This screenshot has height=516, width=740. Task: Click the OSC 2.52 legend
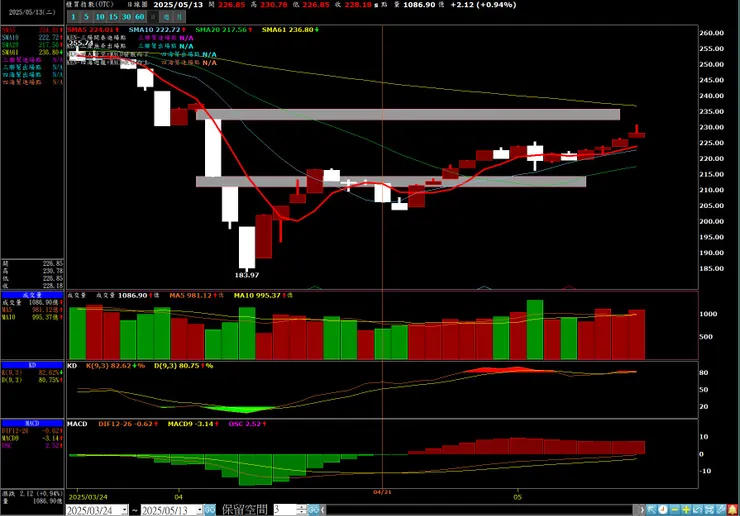click(x=248, y=424)
